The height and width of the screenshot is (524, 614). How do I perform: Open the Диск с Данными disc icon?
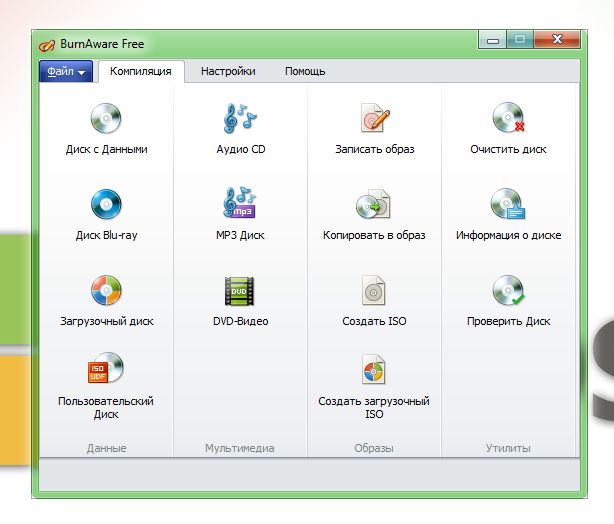point(105,119)
